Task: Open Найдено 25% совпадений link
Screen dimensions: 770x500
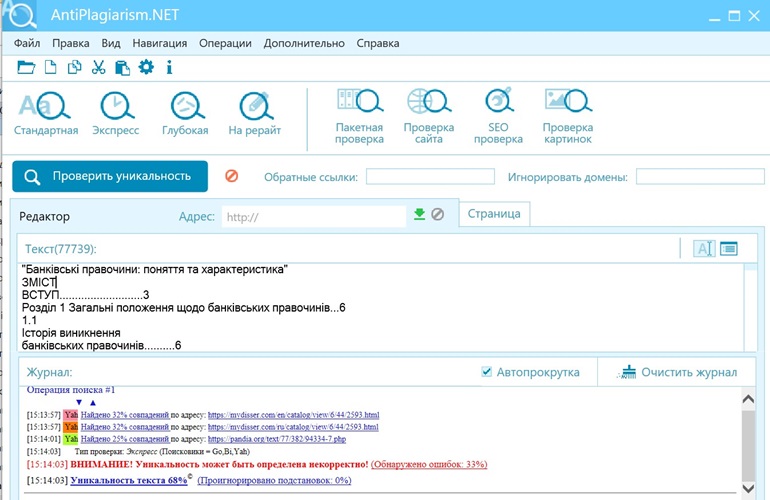Action: tap(125, 439)
